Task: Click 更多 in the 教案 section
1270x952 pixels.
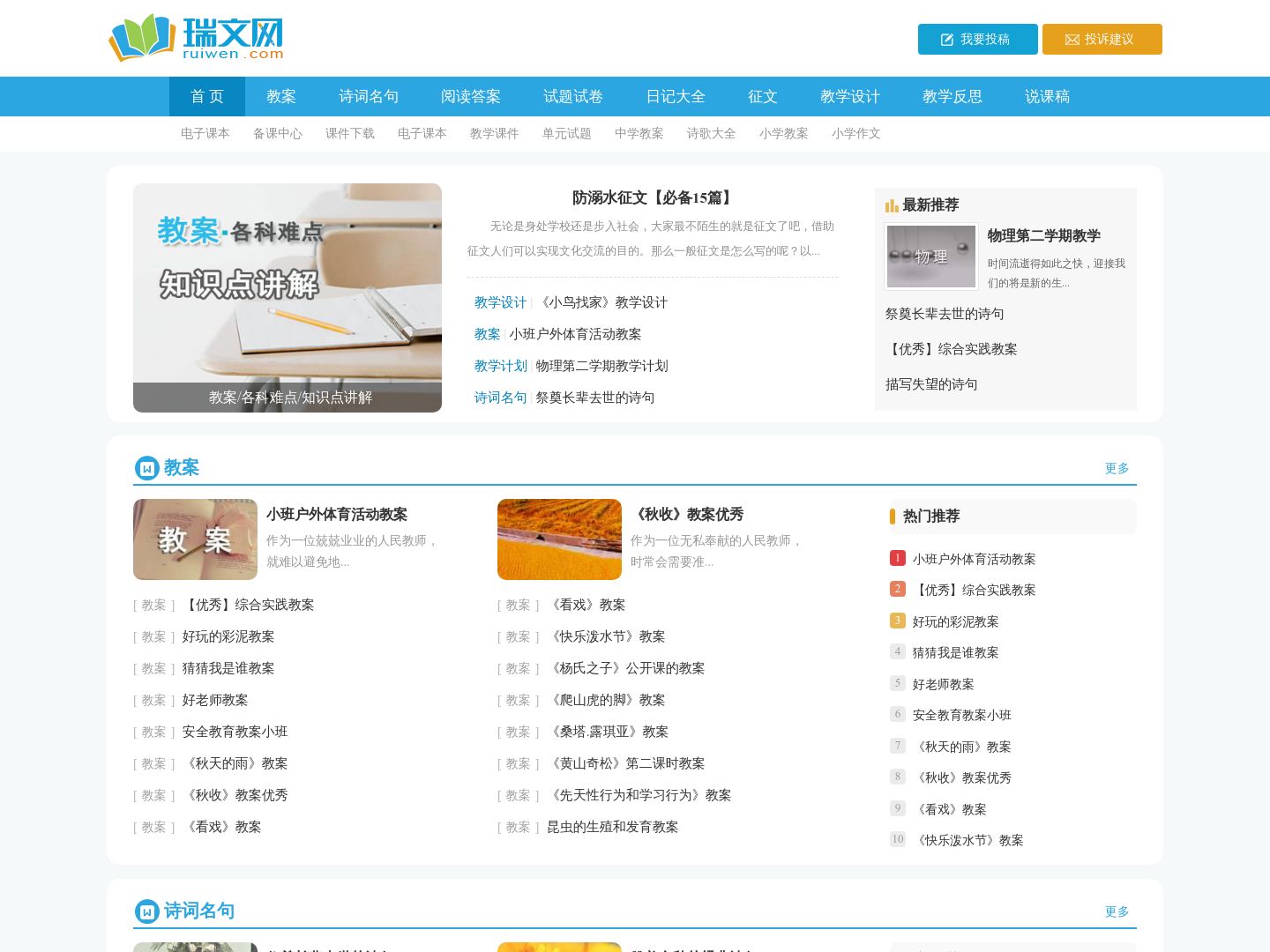Action: (x=1117, y=468)
